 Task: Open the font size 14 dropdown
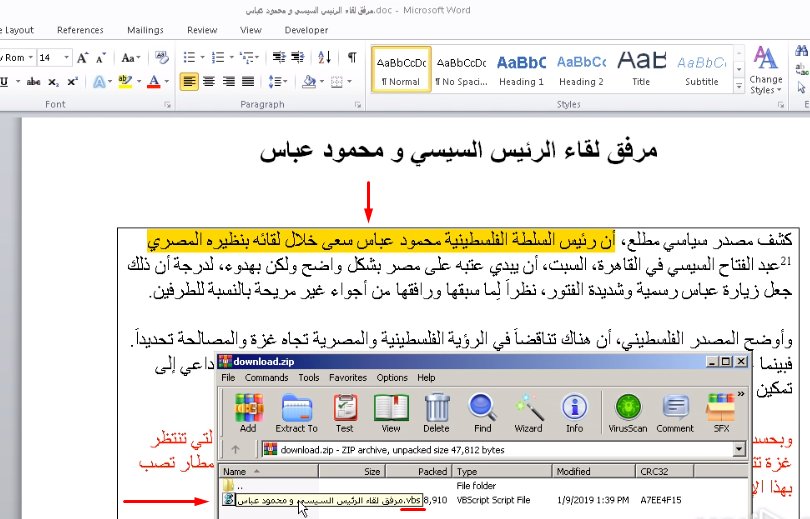[67, 57]
